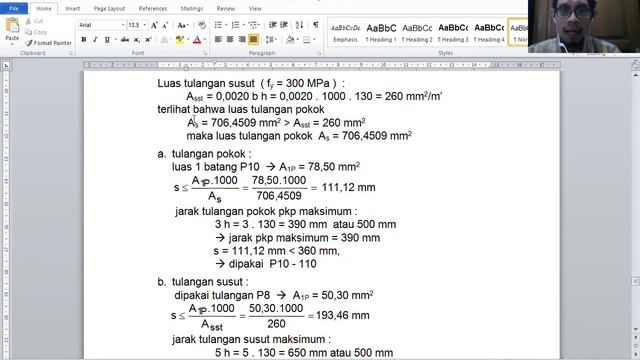
Task: Apply the Heading 2 style
Action: 417,33
